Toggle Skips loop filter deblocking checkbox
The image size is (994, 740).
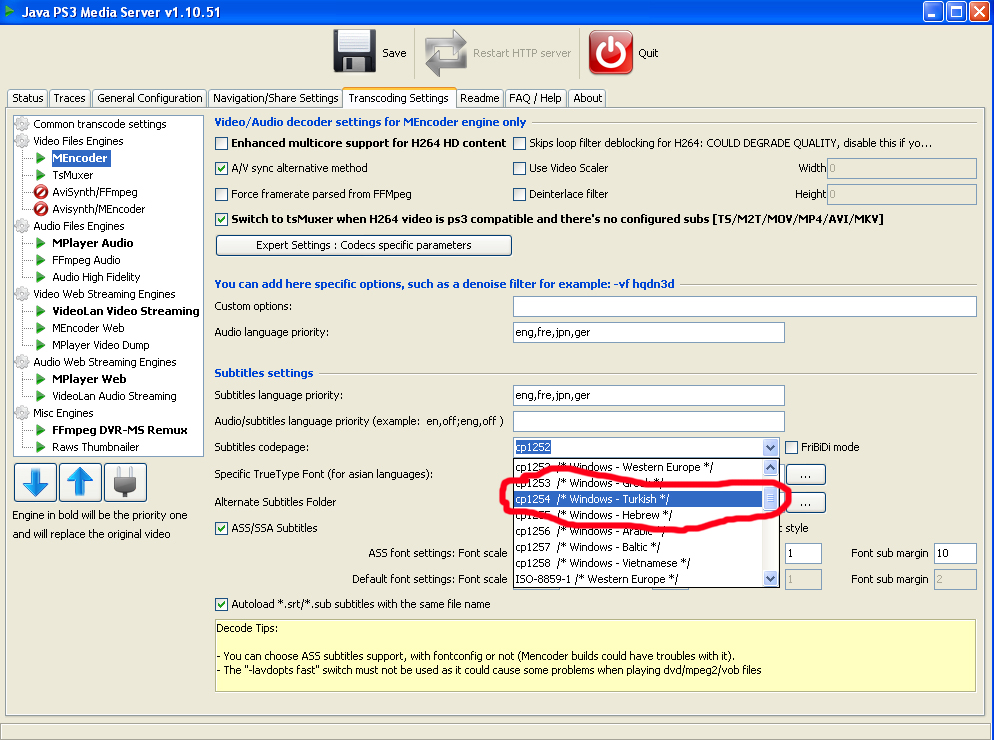pyautogui.click(x=519, y=143)
